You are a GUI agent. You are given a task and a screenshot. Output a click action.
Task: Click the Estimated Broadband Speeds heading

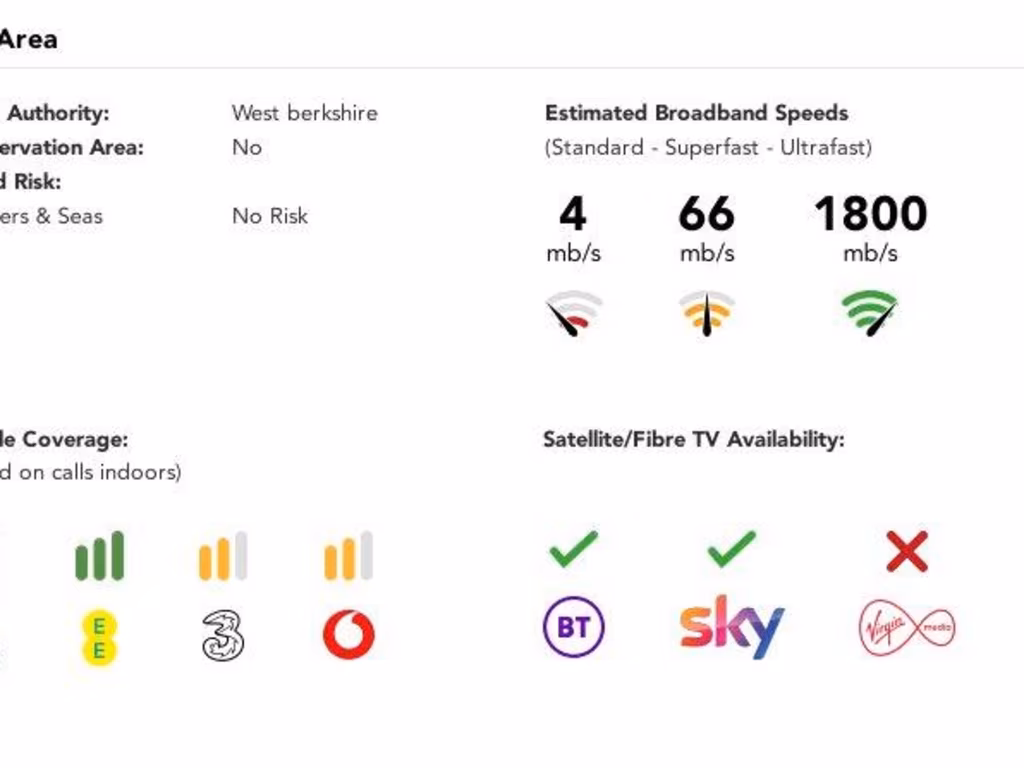696,113
